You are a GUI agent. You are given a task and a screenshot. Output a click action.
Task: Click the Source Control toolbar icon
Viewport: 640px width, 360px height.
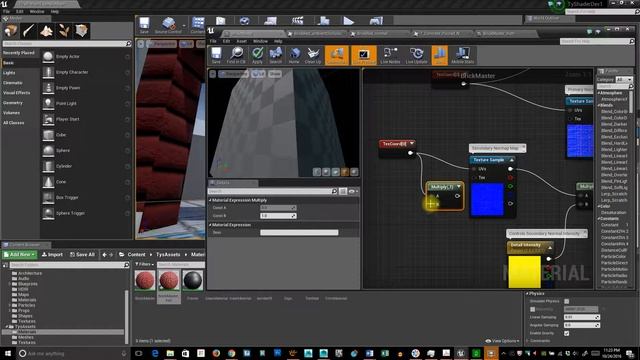168,24
